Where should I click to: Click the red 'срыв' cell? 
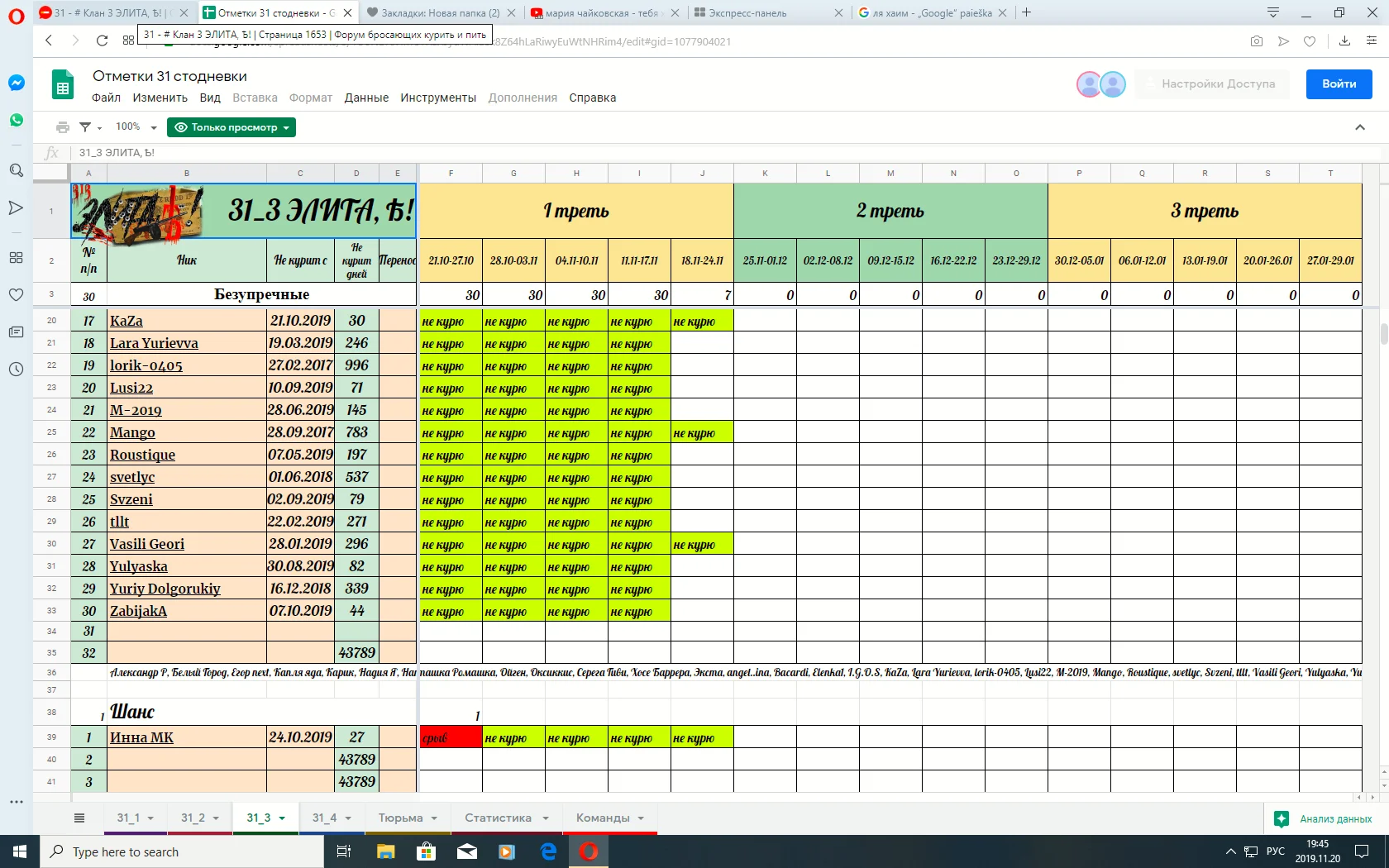click(x=451, y=737)
